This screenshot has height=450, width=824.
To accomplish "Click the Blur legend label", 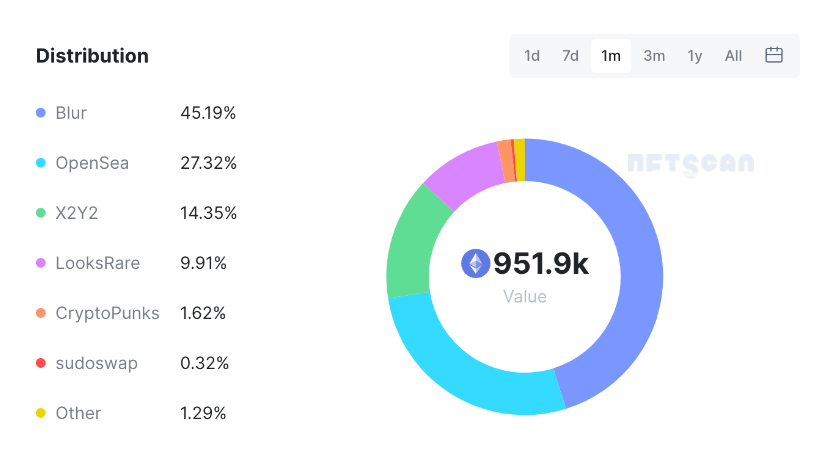I will pyautogui.click(x=71, y=112).
